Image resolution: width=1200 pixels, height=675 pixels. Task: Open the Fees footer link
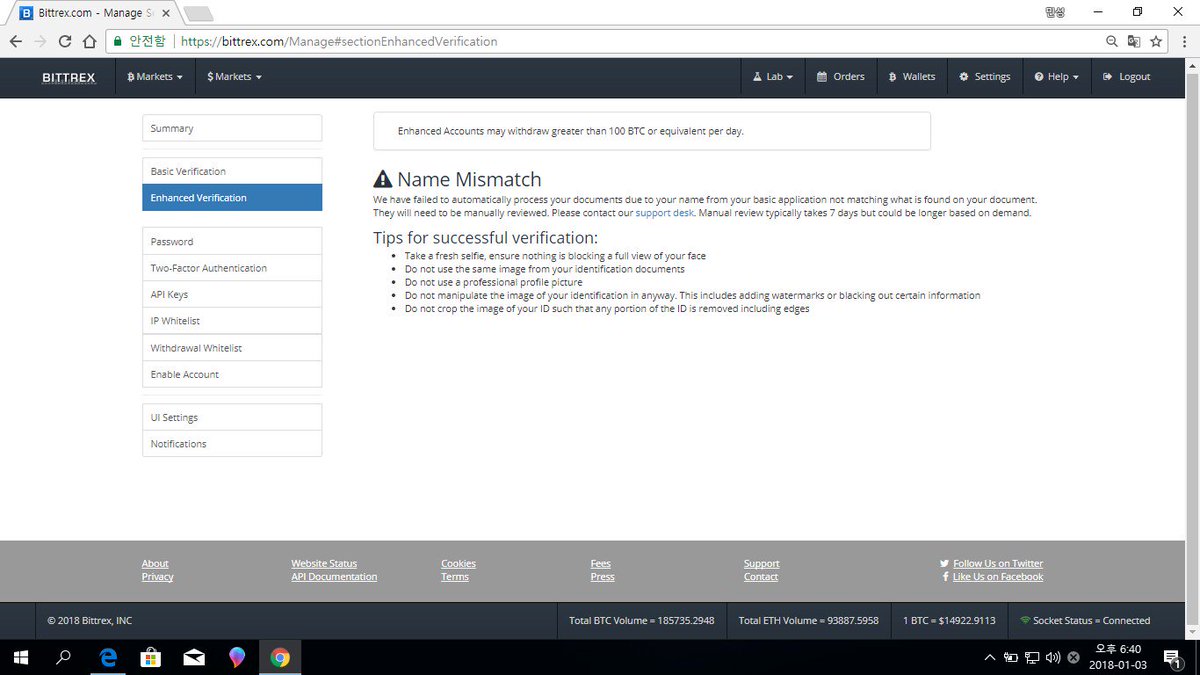click(x=601, y=564)
